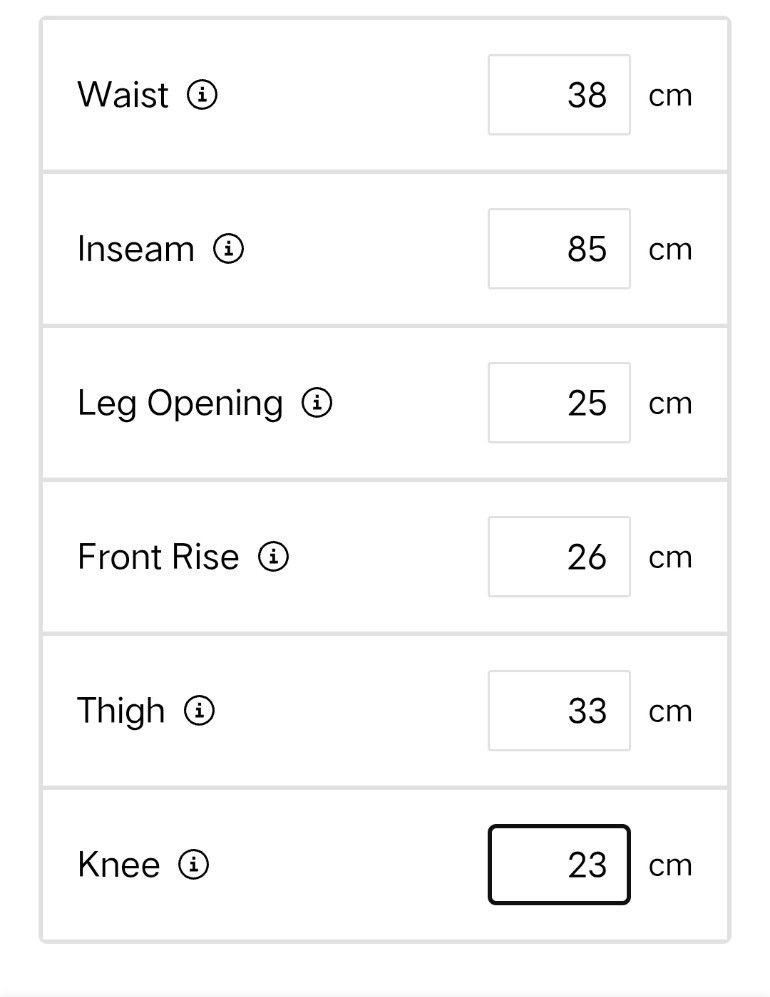770x997 pixels.
Task: Click the Front Rise input showing 26
Action: click(559, 556)
